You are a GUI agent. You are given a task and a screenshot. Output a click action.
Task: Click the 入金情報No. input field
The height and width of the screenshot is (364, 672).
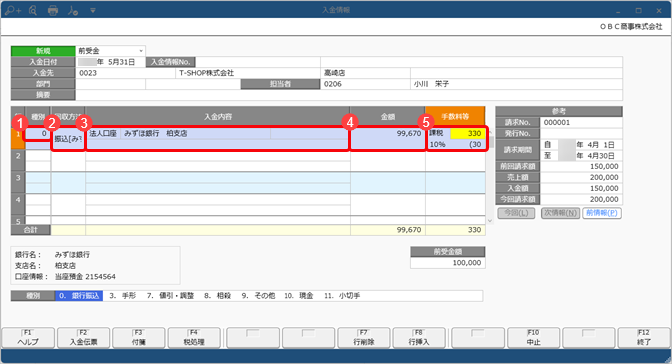pos(258,62)
